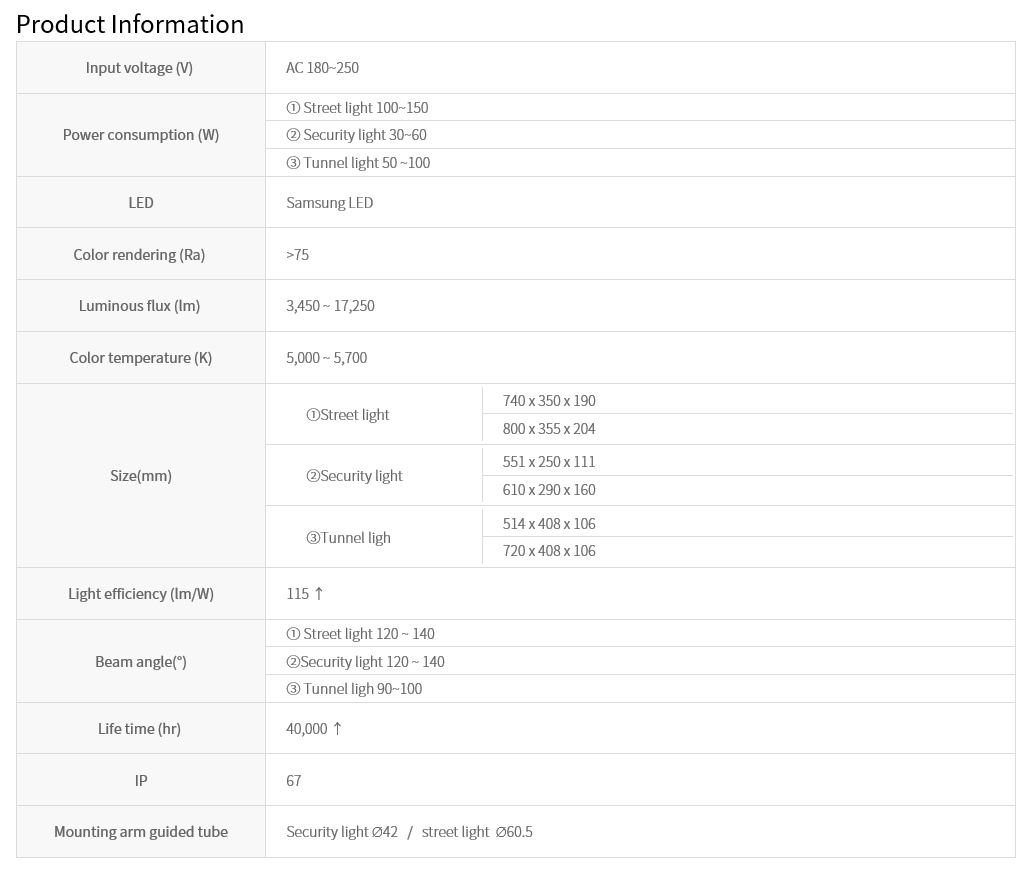The width and height of the screenshot is (1024, 877).
Task: Click the Product Information heading
Action: click(130, 24)
